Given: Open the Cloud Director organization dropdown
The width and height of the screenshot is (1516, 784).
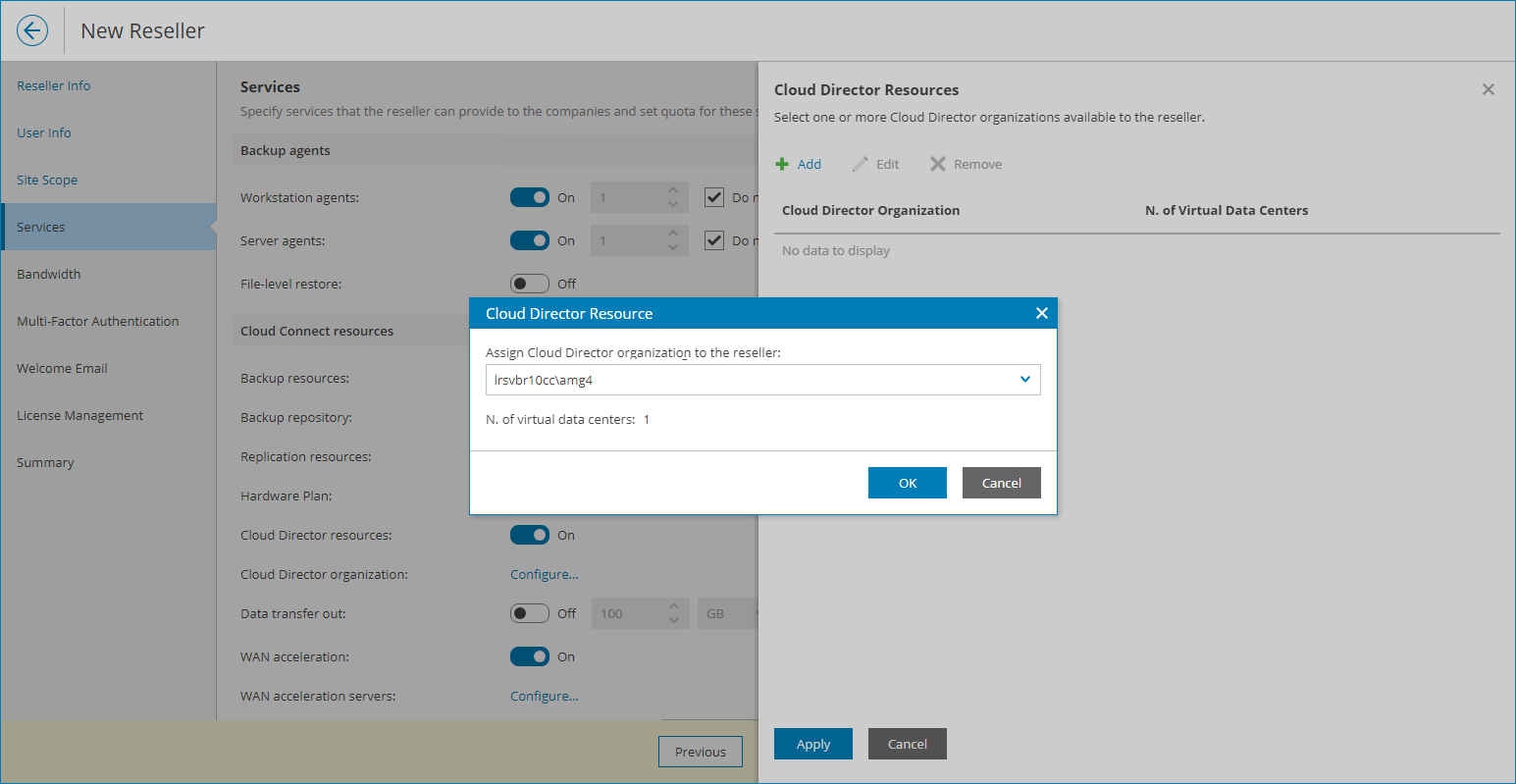Looking at the screenshot, I should 1025,380.
